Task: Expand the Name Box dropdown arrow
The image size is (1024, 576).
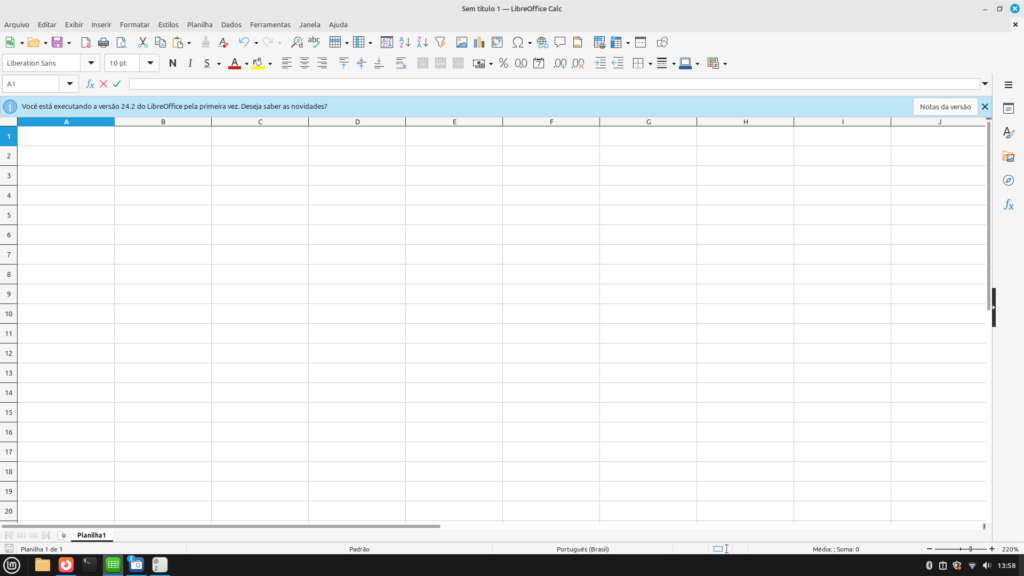Action: point(70,84)
